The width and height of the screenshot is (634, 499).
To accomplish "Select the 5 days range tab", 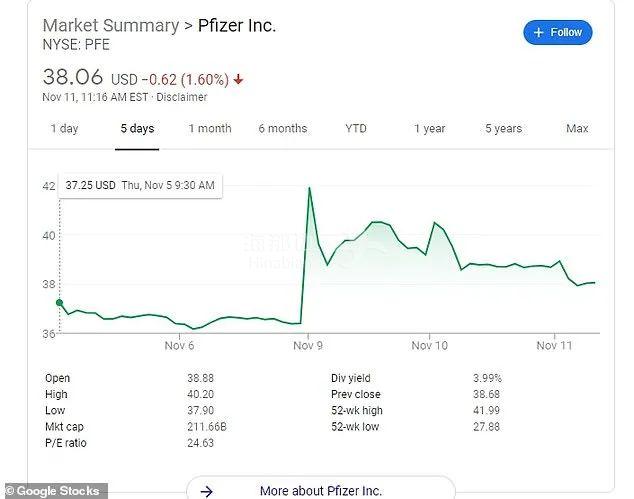I will [137, 129].
